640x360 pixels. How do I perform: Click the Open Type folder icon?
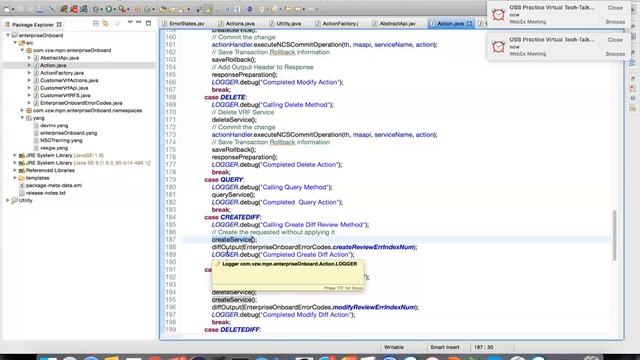[163, 9]
